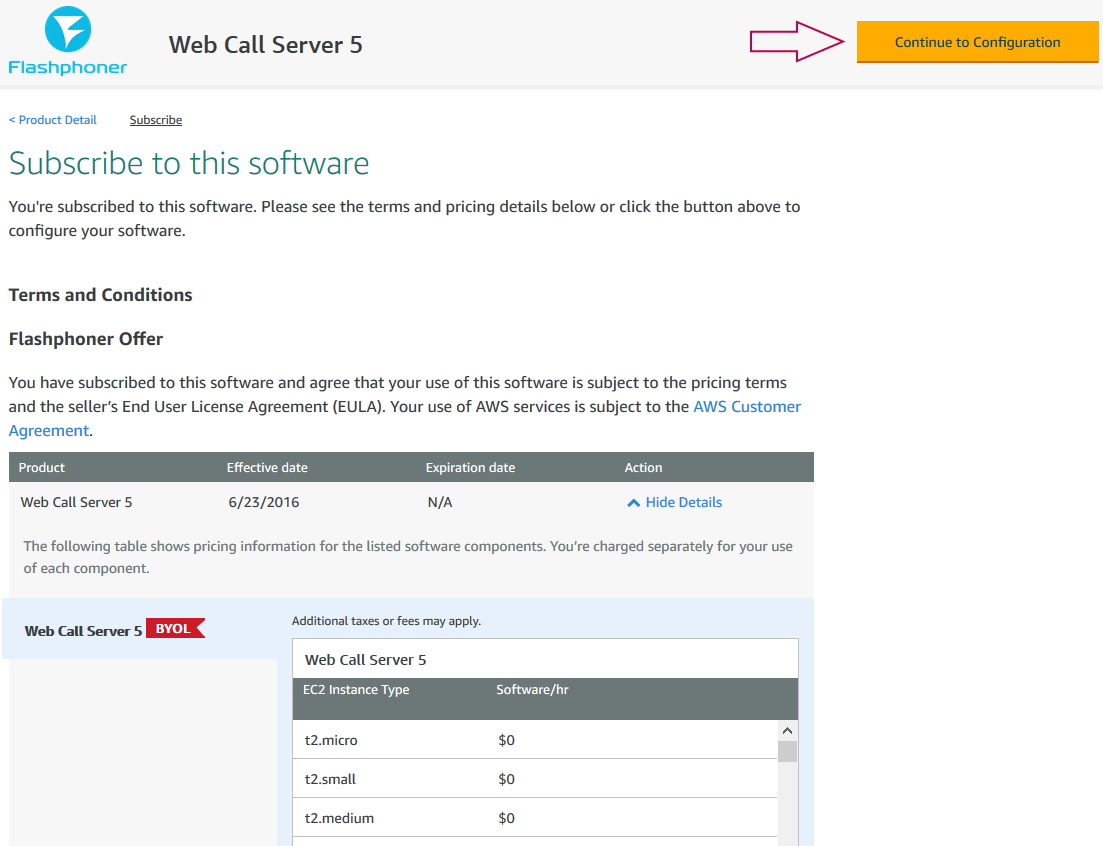Image resolution: width=1103 pixels, height=846 pixels.
Task: Select the Subscribe breadcrumb item
Action: click(x=156, y=120)
